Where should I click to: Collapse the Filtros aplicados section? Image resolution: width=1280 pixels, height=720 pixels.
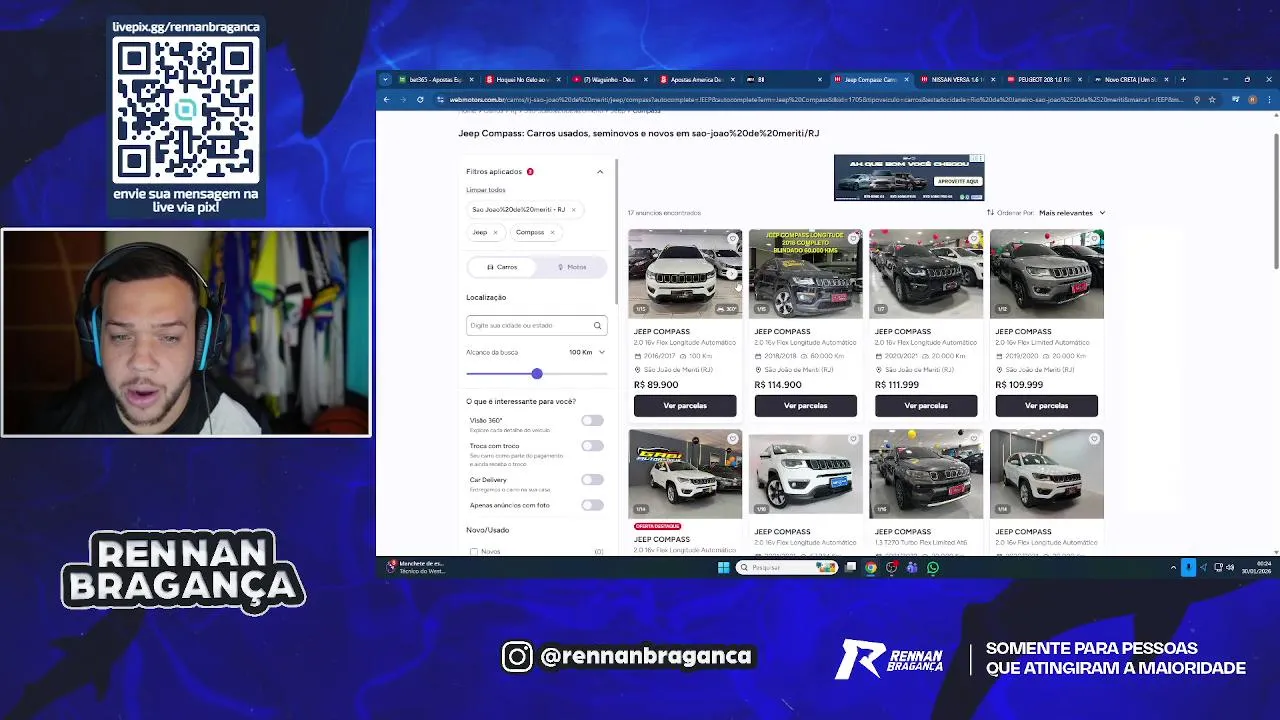(600, 172)
